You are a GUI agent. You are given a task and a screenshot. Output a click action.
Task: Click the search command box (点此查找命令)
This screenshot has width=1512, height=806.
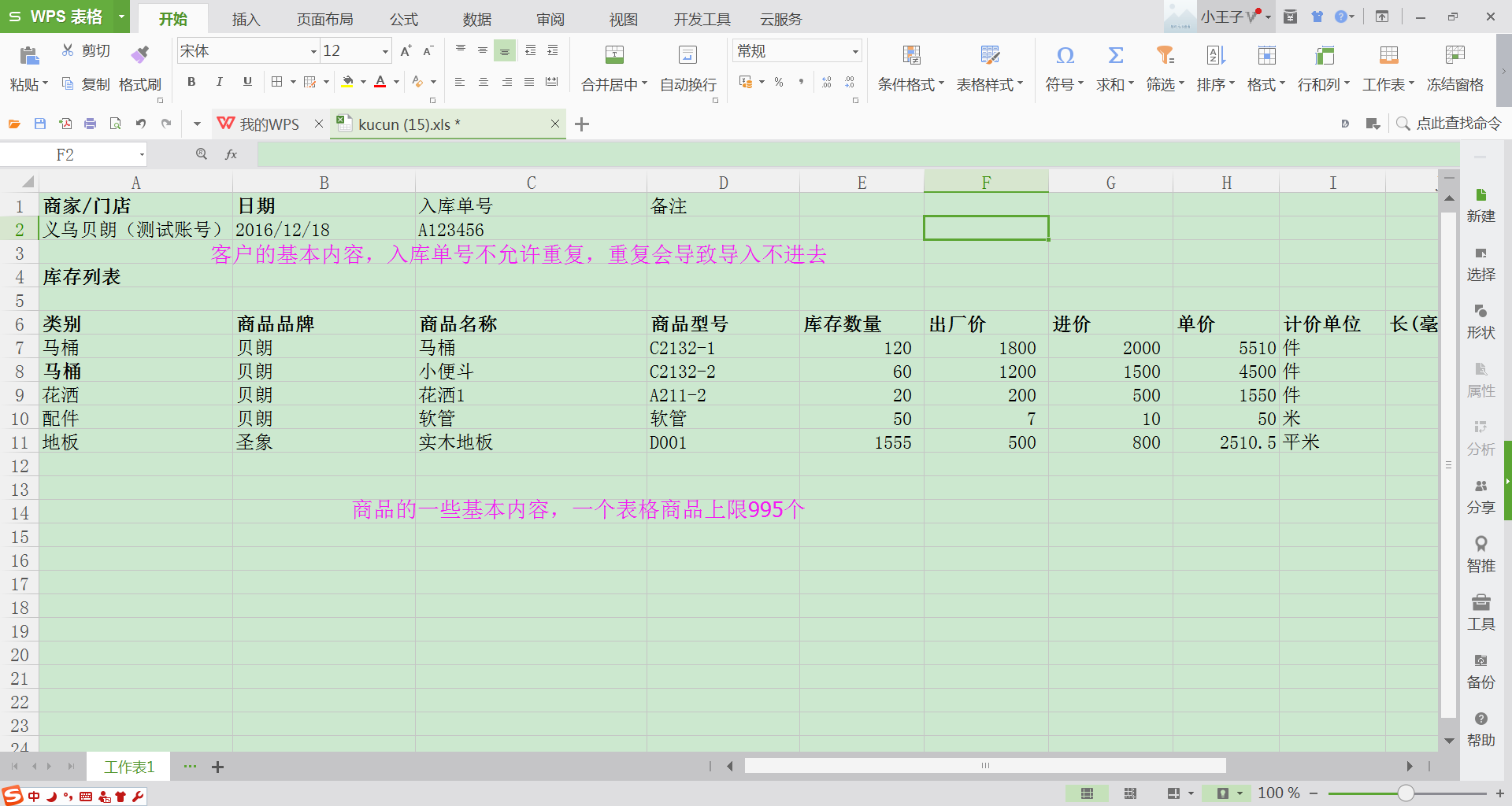(x=1449, y=124)
